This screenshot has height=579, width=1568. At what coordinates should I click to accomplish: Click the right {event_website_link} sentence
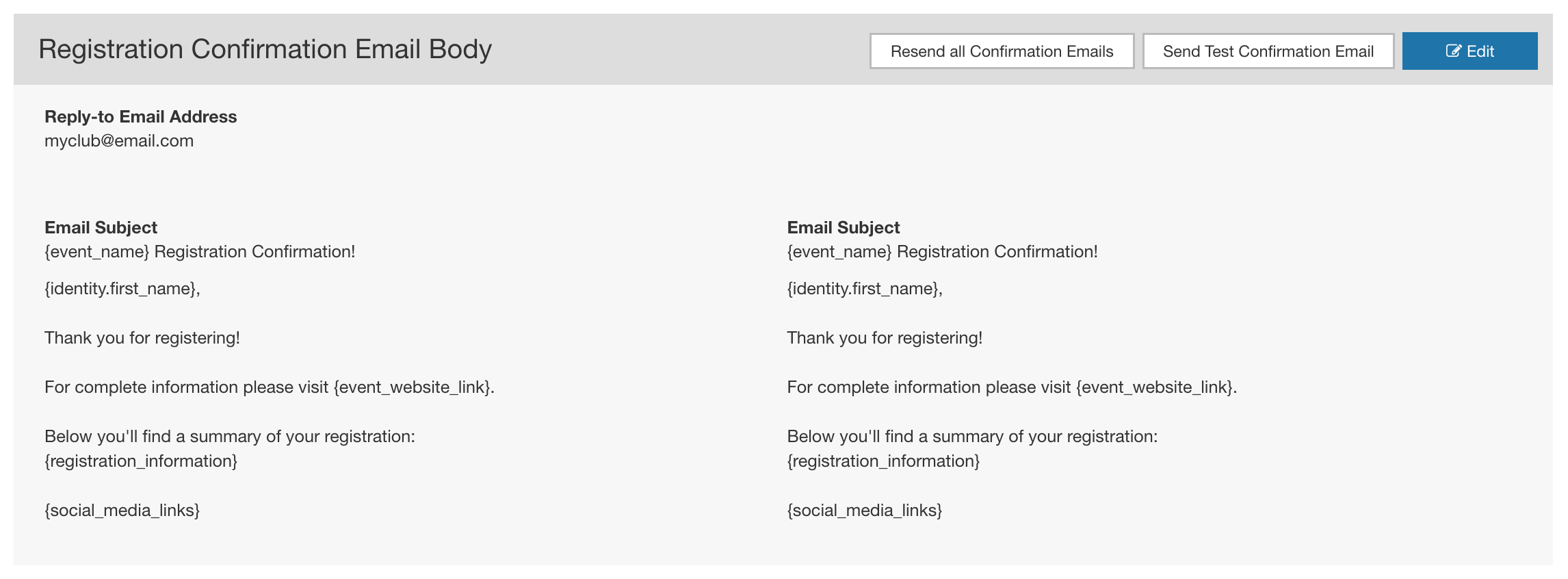point(1011,387)
